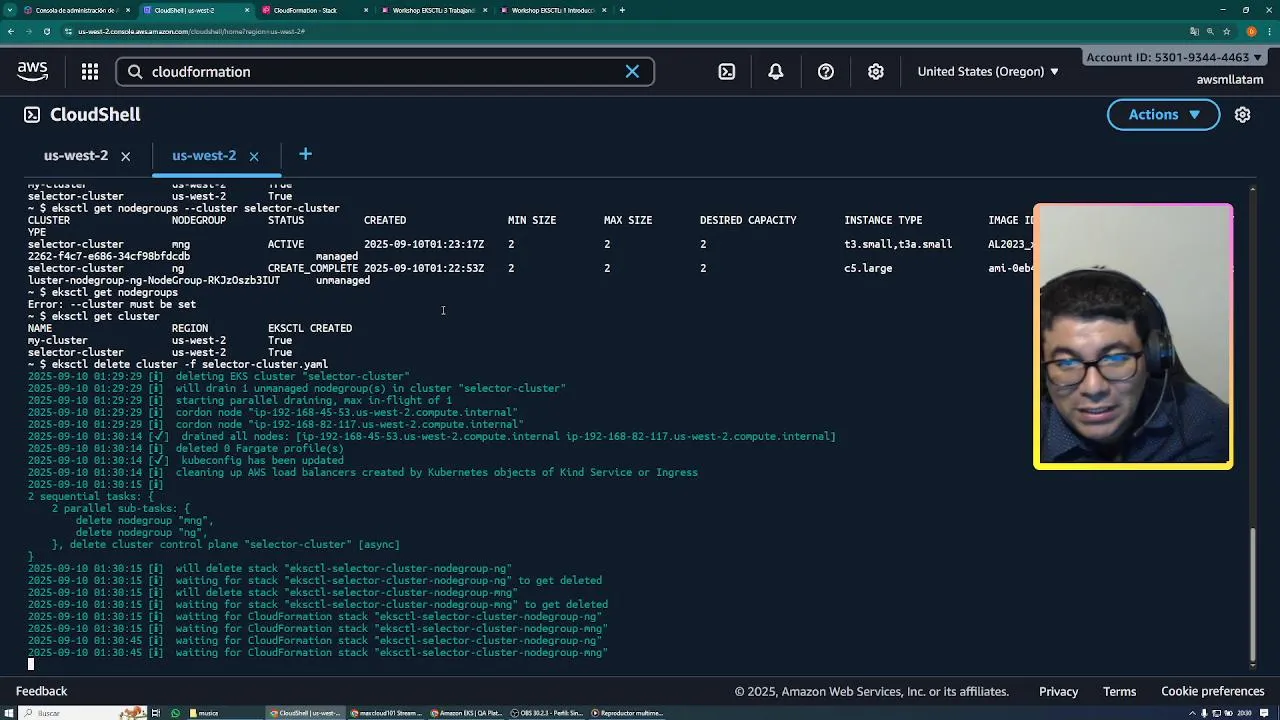
Task: Add a new CloudShell terminal tab
Action: (x=305, y=154)
